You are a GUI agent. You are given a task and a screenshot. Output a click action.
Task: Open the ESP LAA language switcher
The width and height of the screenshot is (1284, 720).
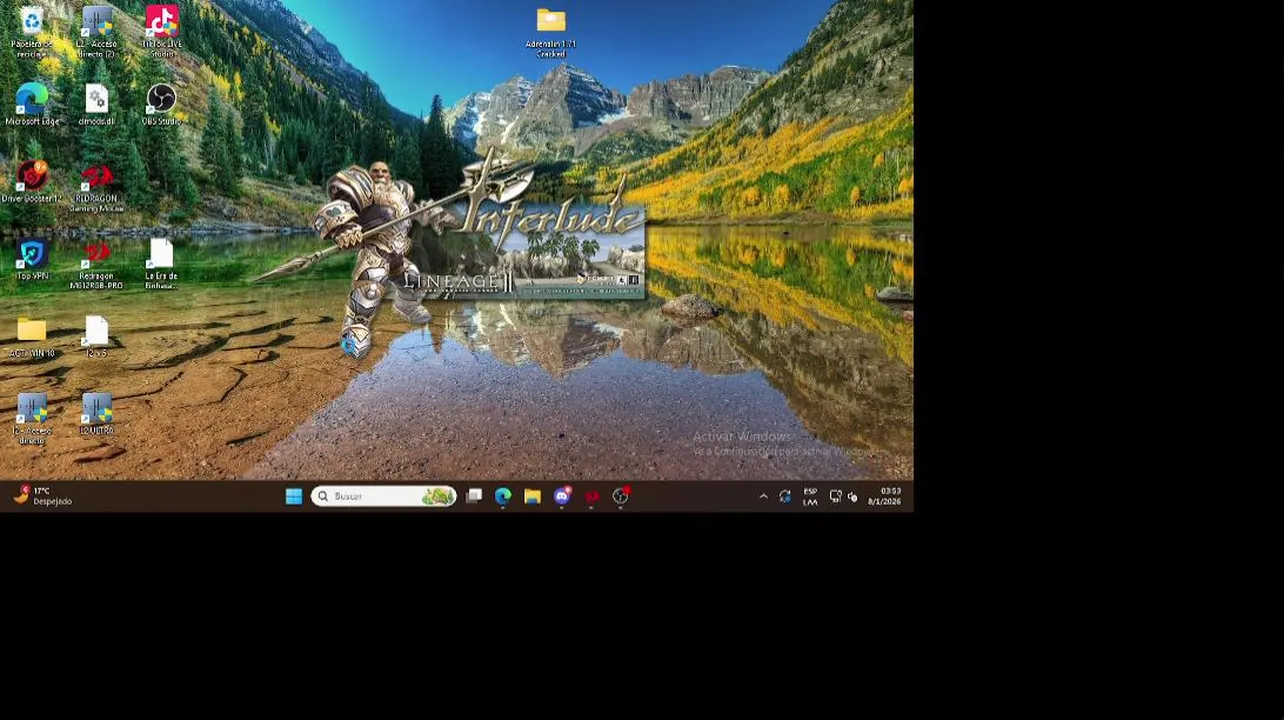coord(810,496)
